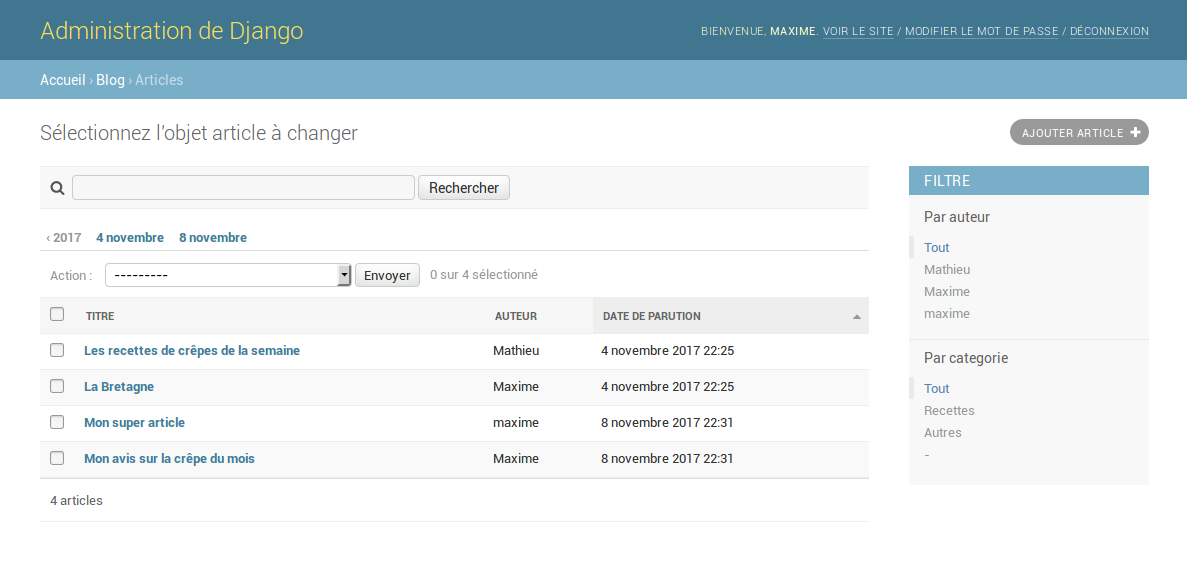Click the Envoyer button
Image resolution: width=1187 pixels, height=566 pixels.
point(387,275)
